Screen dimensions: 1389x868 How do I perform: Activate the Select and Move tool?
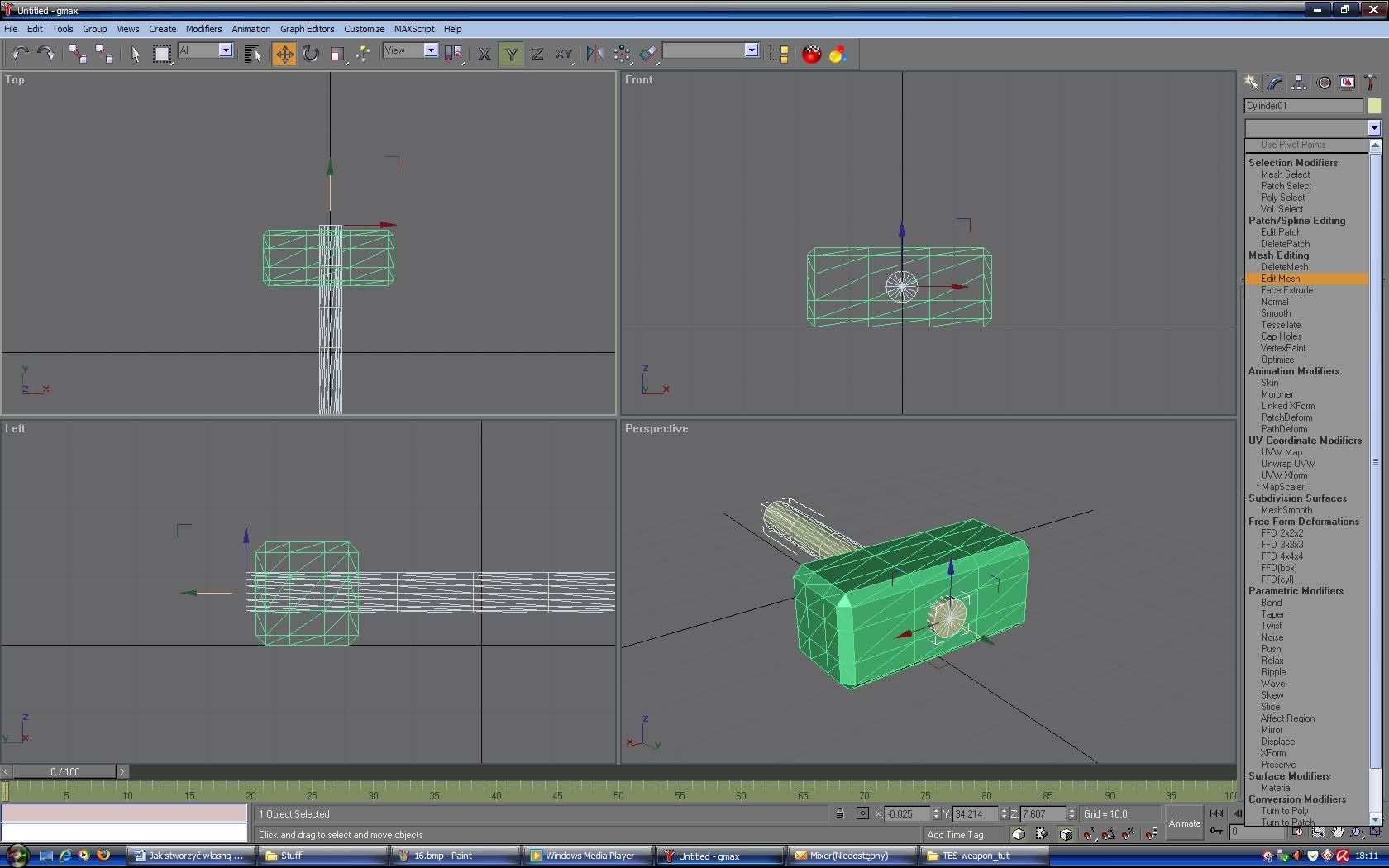(284, 54)
